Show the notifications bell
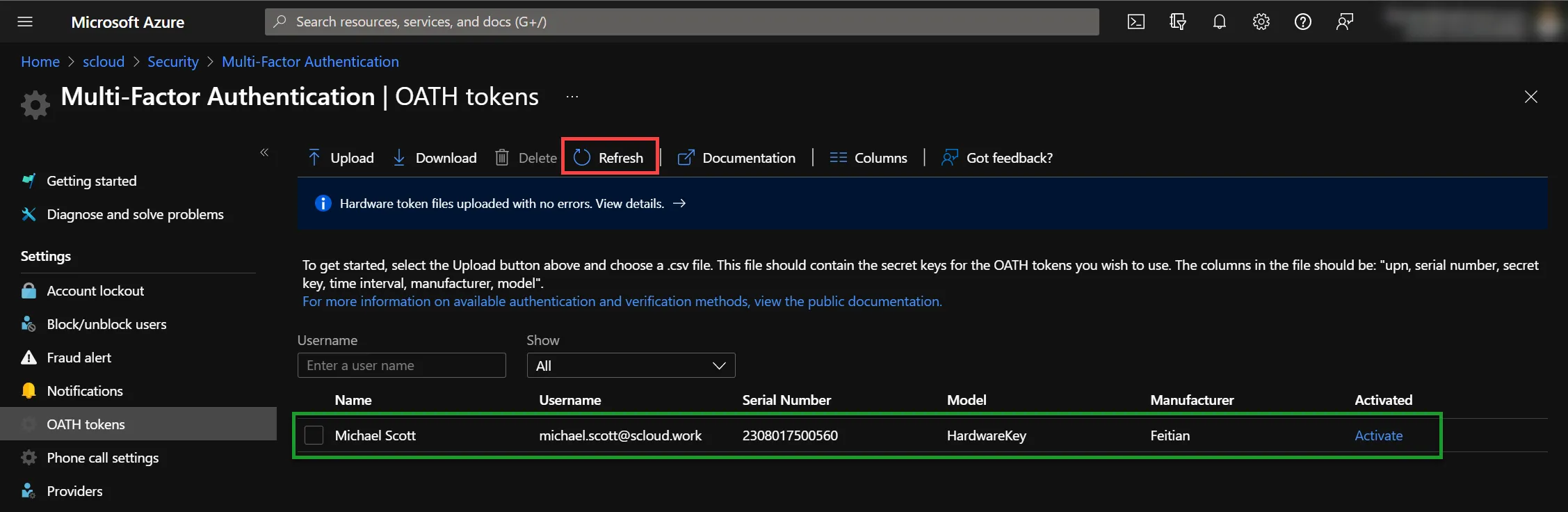1568x512 pixels. [1220, 22]
